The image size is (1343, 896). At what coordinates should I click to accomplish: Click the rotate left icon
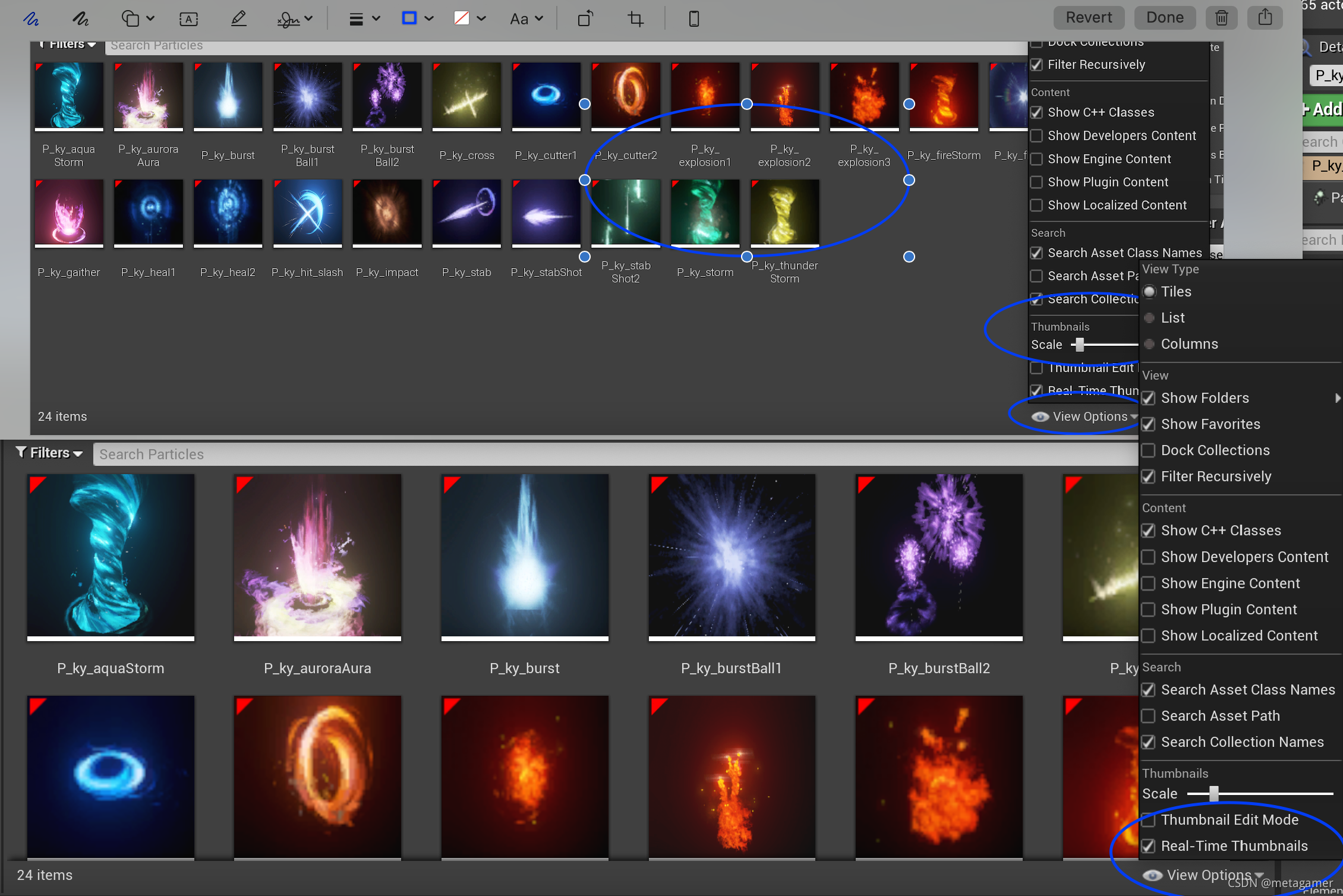pyautogui.click(x=585, y=18)
